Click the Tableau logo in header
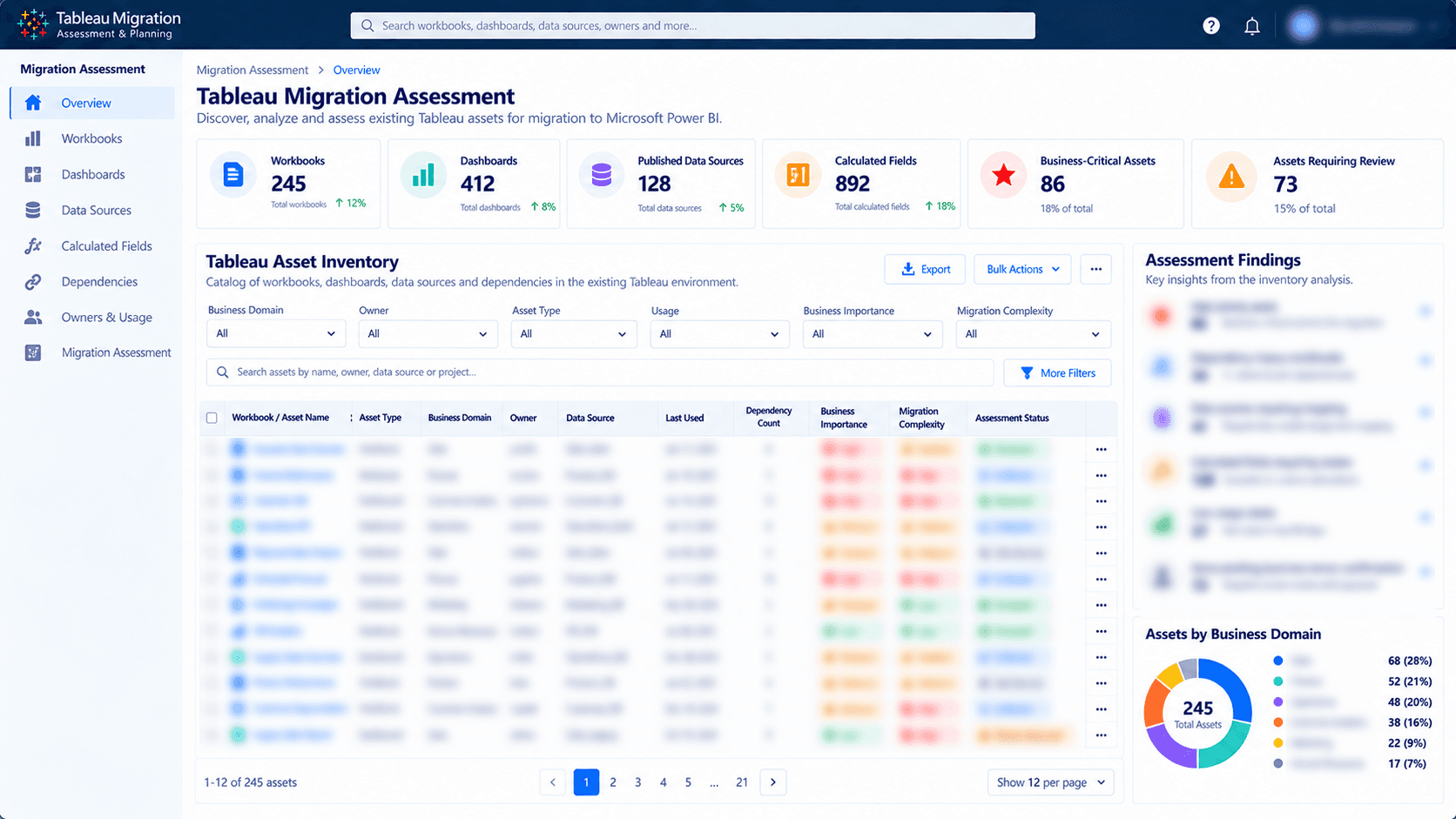The image size is (1456, 819). click(x=33, y=24)
